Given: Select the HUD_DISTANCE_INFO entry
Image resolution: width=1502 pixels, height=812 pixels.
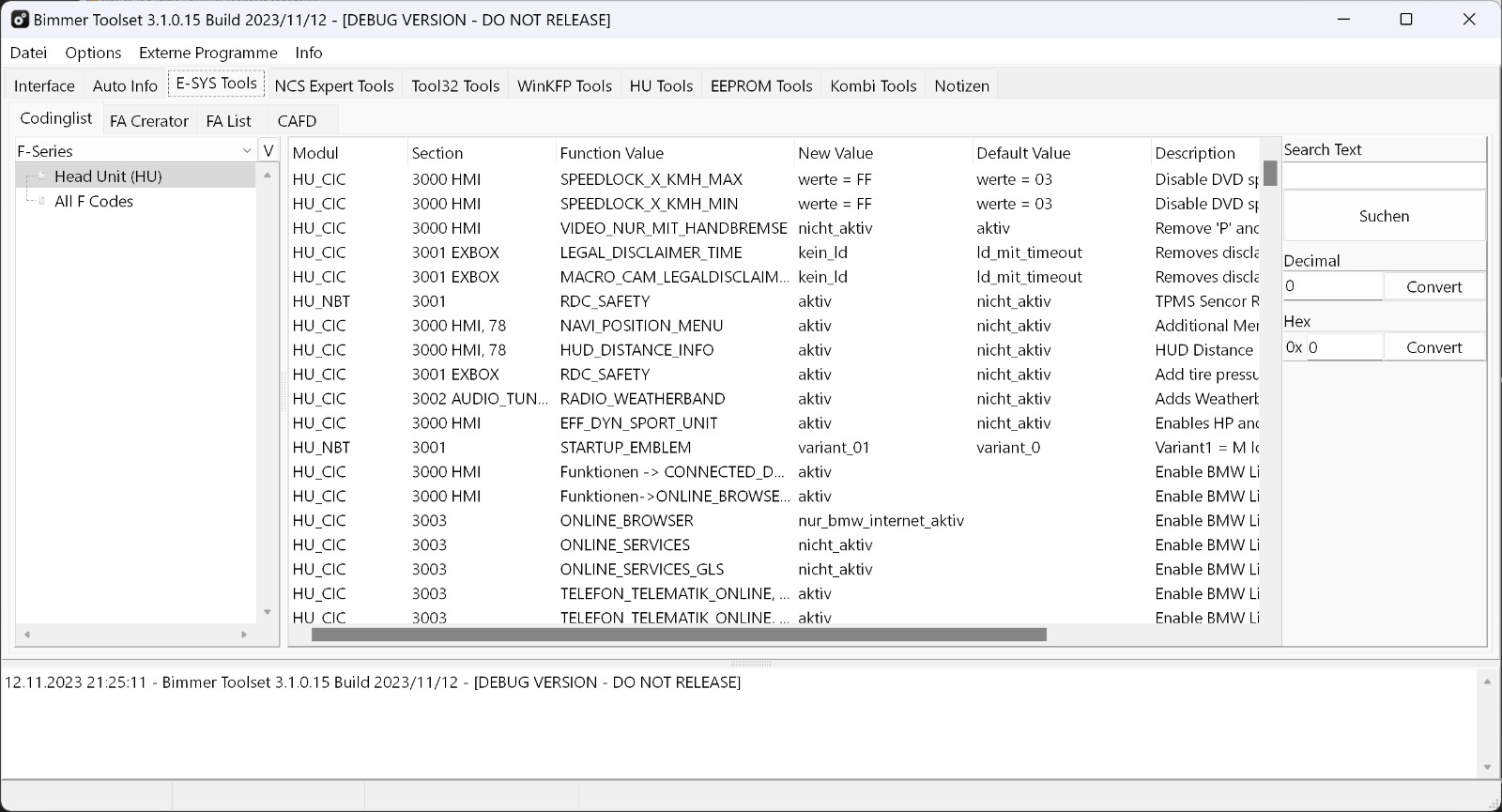Looking at the screenshot, I should point(774,350).
